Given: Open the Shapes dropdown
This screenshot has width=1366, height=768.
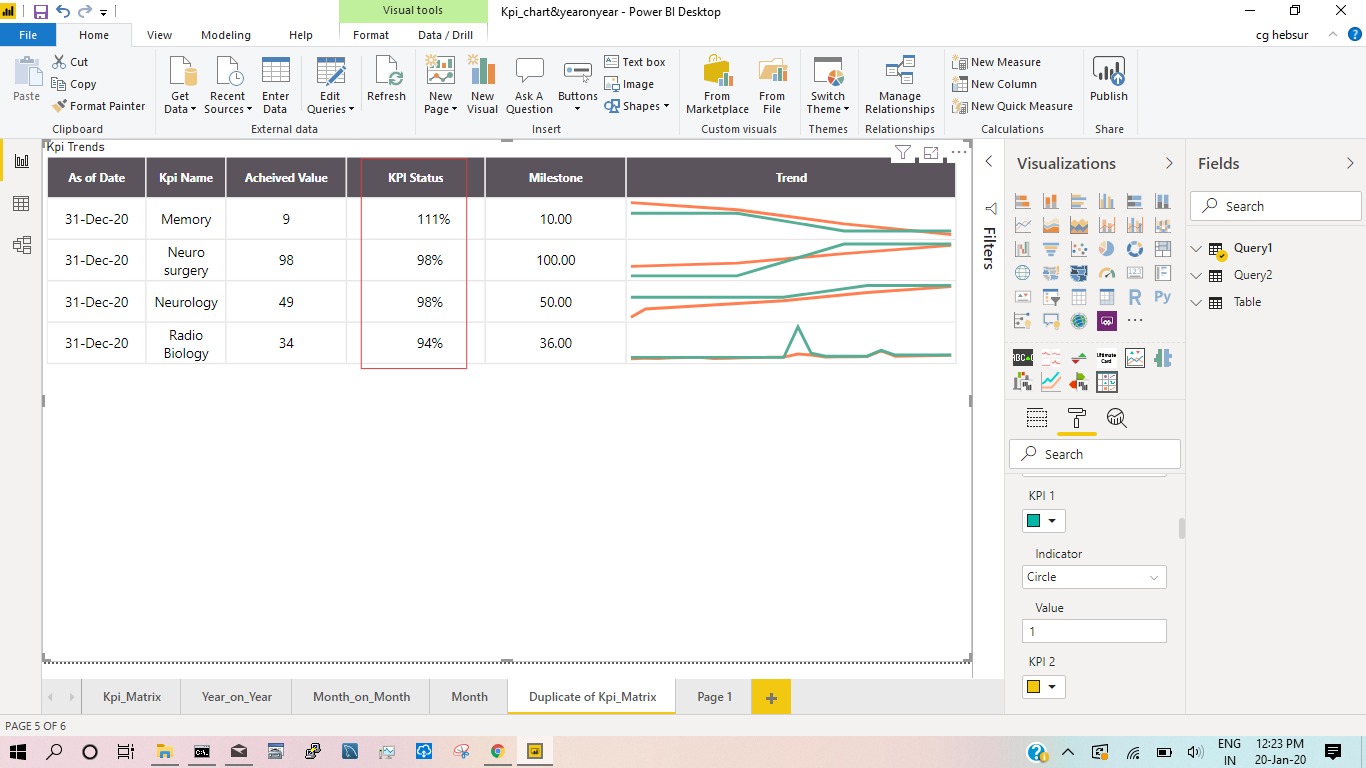Looking at the screenshot, I should tap(637, 106).
